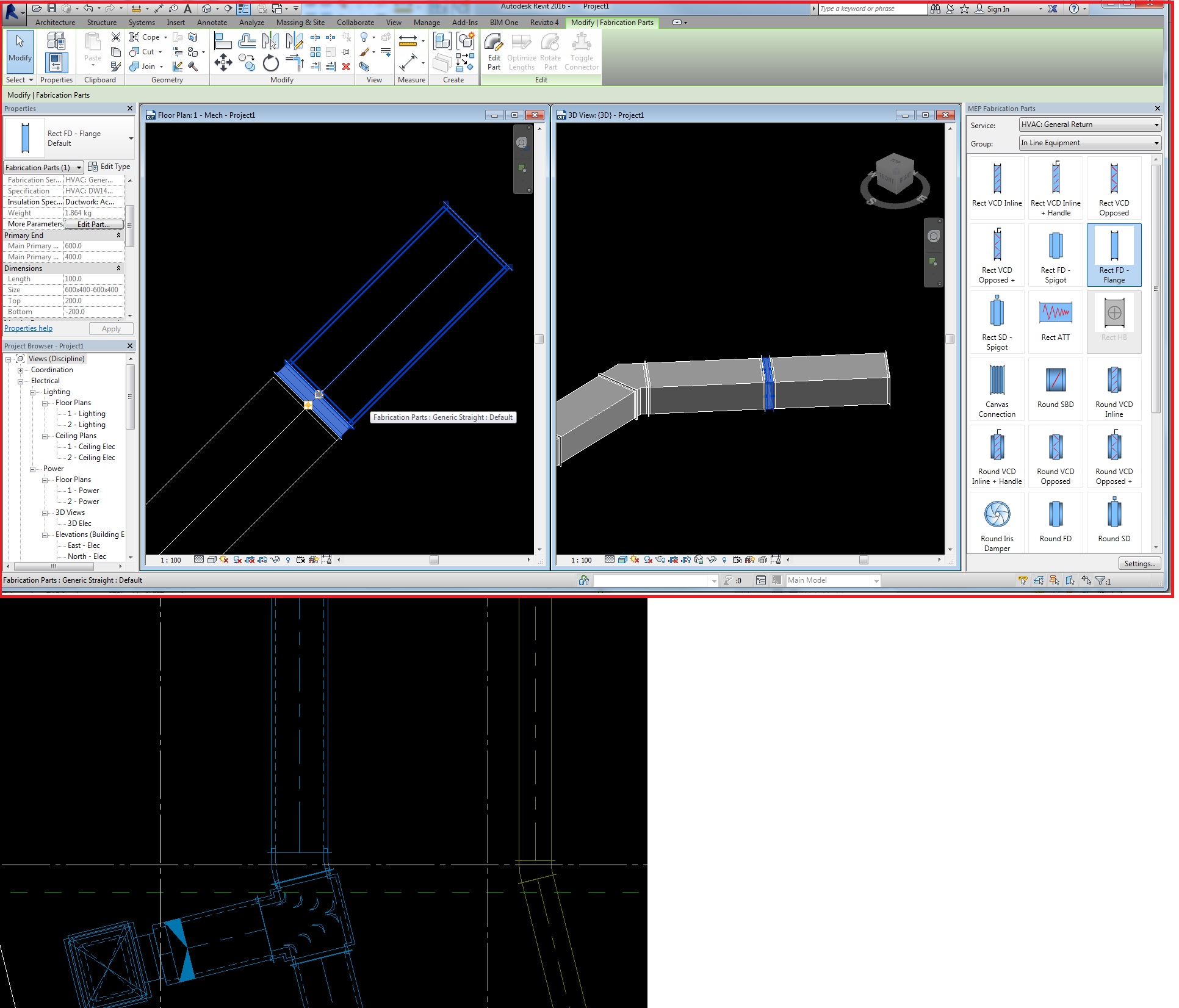This screenshot has width=1179, height=1008.
Task: Collapse the Electrical node in Project Browser
Action: tap(20, 380)
